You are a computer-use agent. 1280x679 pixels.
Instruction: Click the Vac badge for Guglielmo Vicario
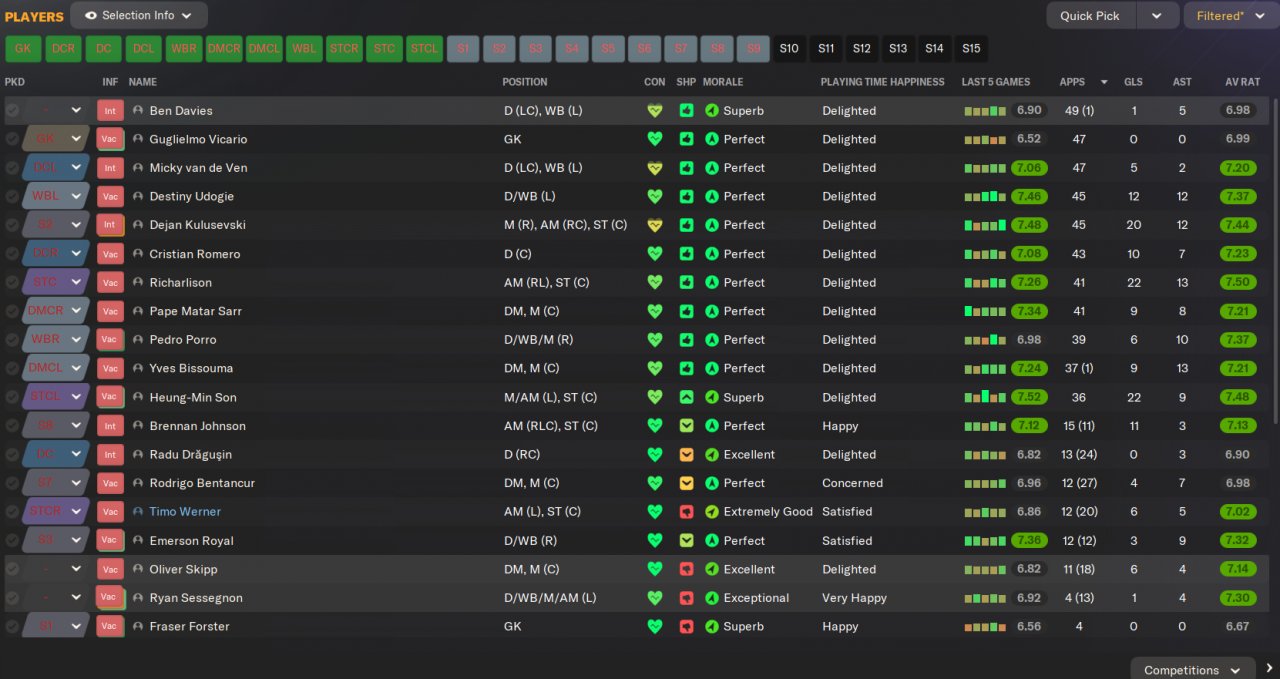(x=110, y=140)
